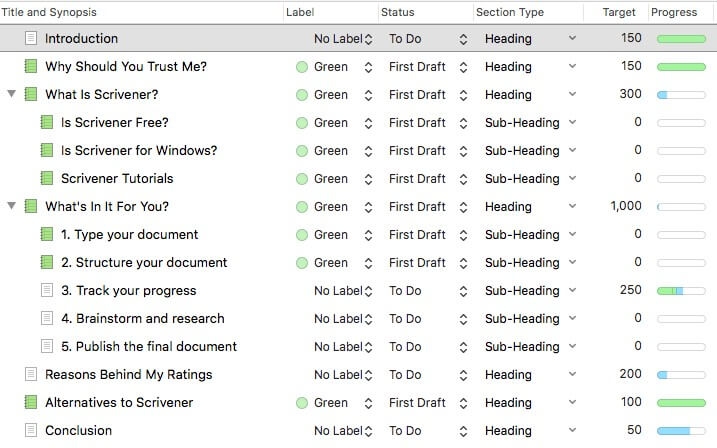Select the Conclusion title
Image resolution: width=717 pixels, height=448 pixels.
(x=79, y=430)
